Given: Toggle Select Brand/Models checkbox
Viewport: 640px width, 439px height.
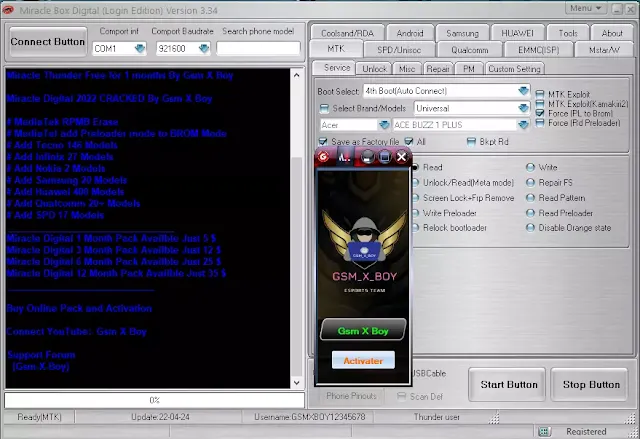Looking at the screenshot, I should pyautogui.click(x=324, y=109).
